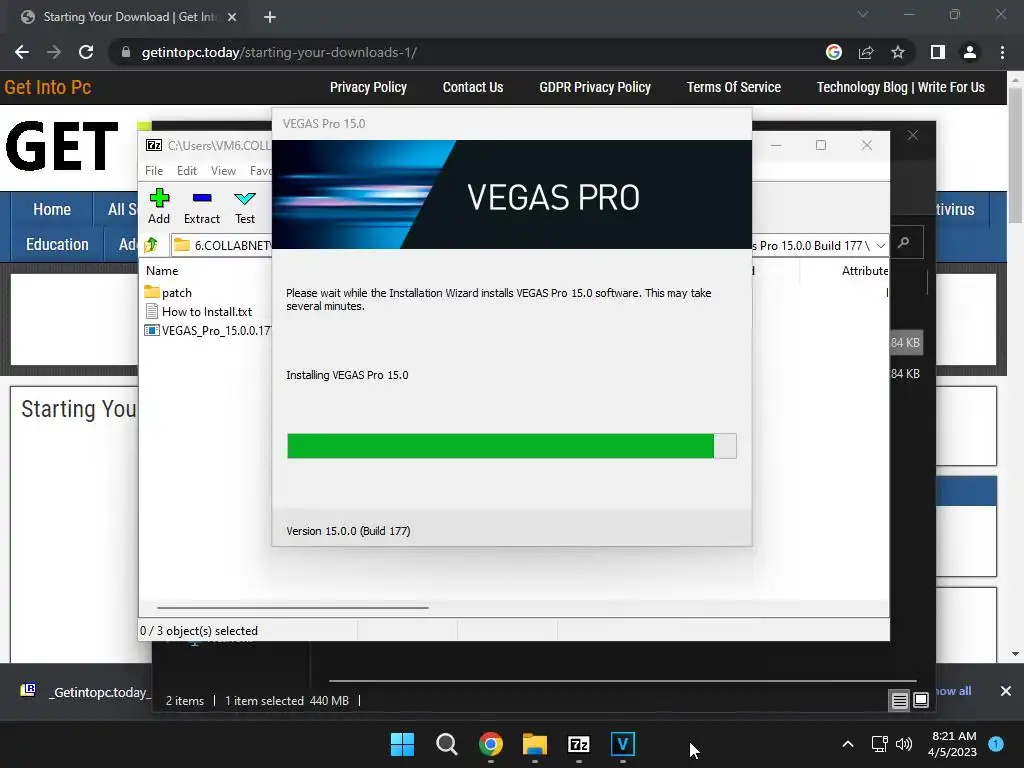Image resolution: width=1024 pixels, height=768 pixels.
Task: Open the patch folder in 7-Zip
Action: click(168, 293)
